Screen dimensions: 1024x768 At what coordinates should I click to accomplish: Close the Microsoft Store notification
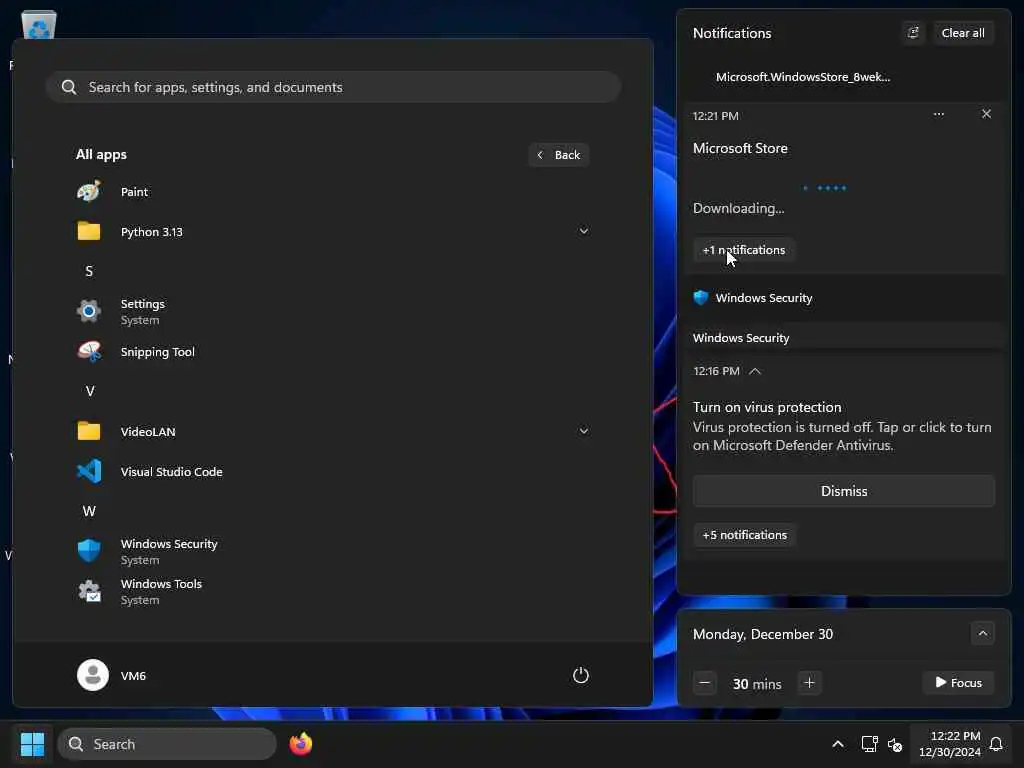(x=986, y=114)
